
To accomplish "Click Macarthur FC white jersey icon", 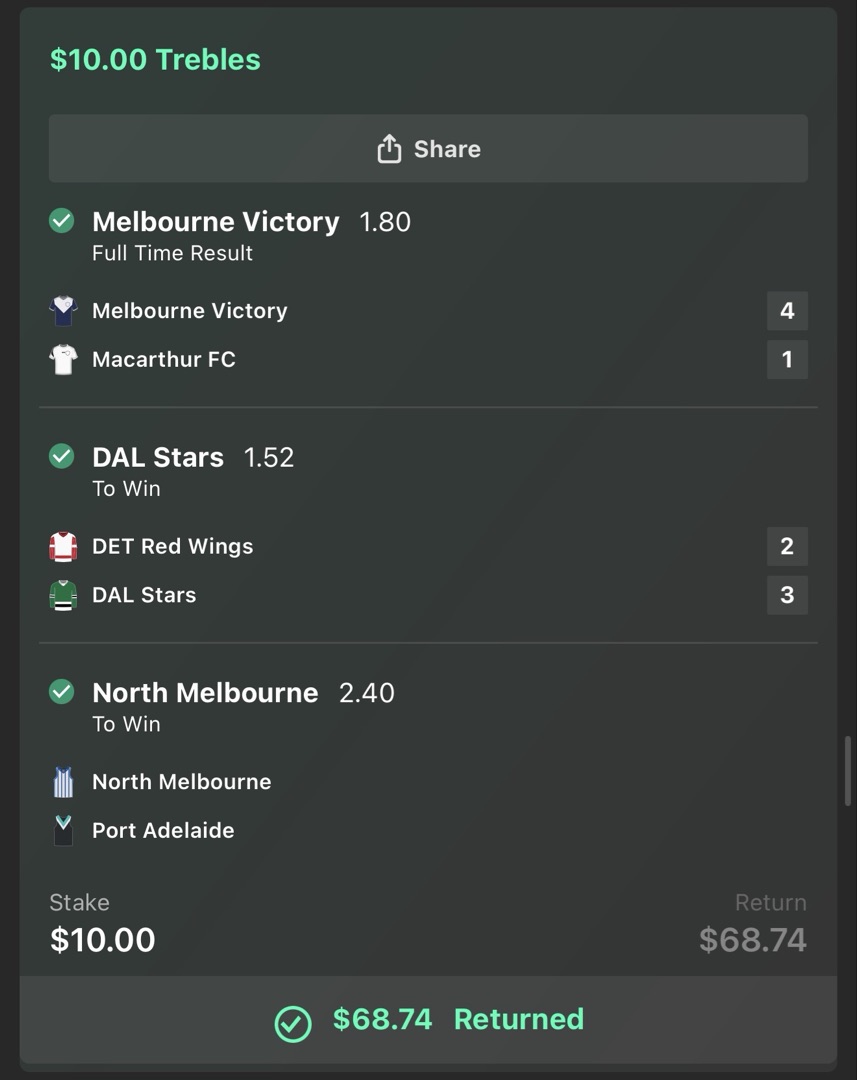I will pyautogui.click(x=63, y=359).
